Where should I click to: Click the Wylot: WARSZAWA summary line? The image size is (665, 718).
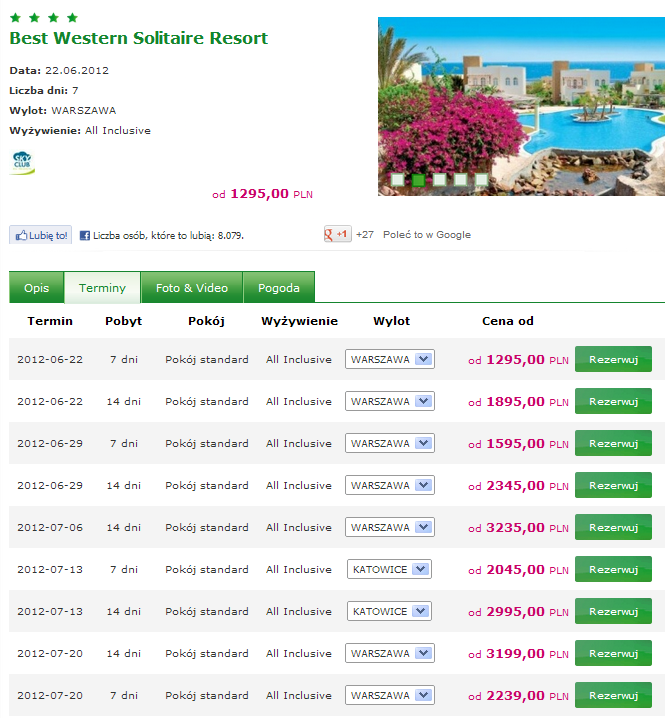pos(63,110)
